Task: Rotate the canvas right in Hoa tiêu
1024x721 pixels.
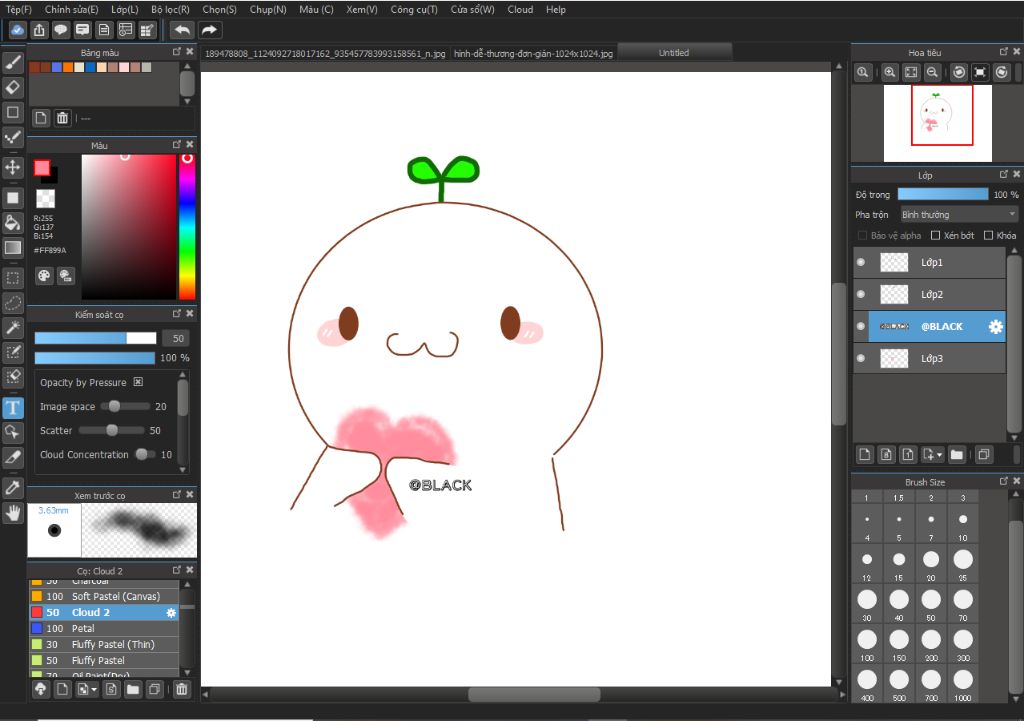Action: coord(1002,72)
